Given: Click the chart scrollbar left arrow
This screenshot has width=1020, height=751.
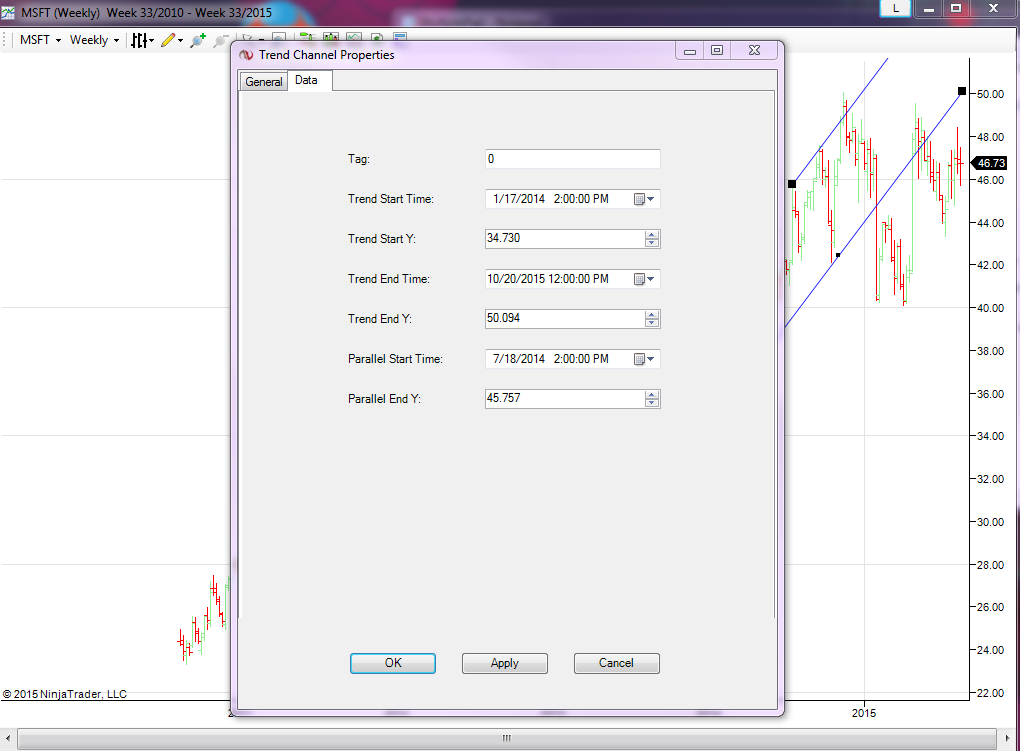Looking at the screenshot, I should pos(8,739).
